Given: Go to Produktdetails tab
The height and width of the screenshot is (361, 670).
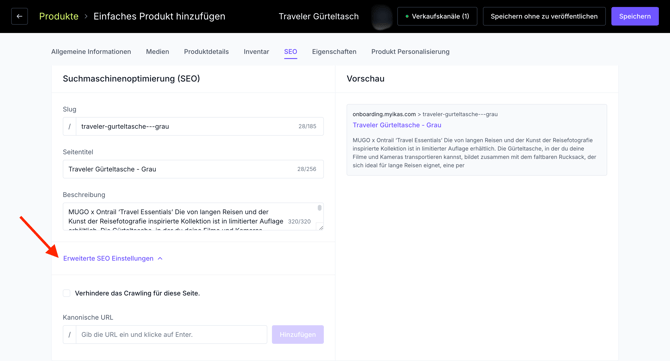Looking at the screenshot, I should (x=206, y=52).
